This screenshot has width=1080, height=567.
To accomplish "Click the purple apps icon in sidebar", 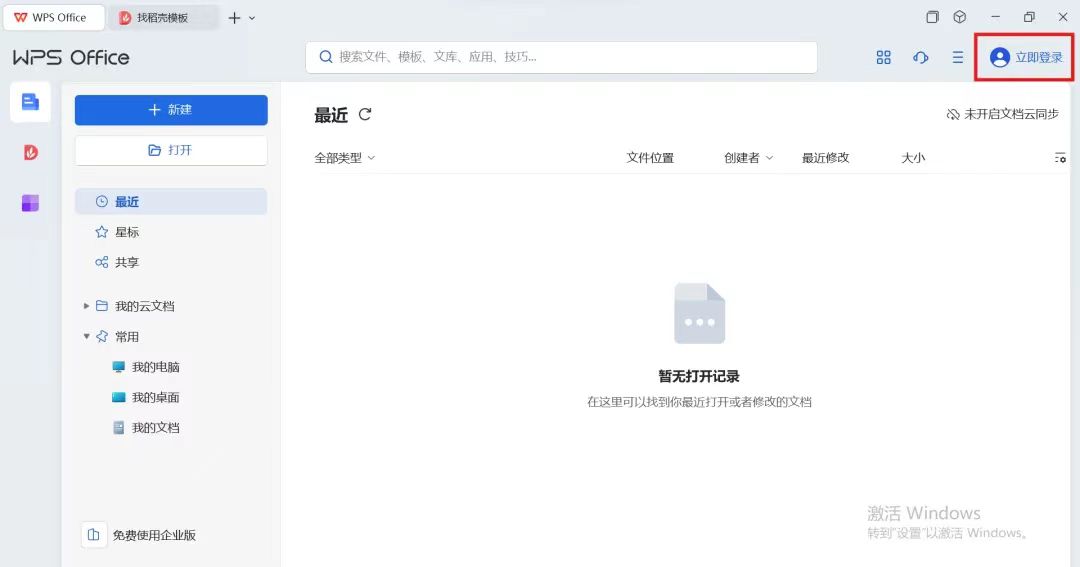I will (x=30, y=204).
